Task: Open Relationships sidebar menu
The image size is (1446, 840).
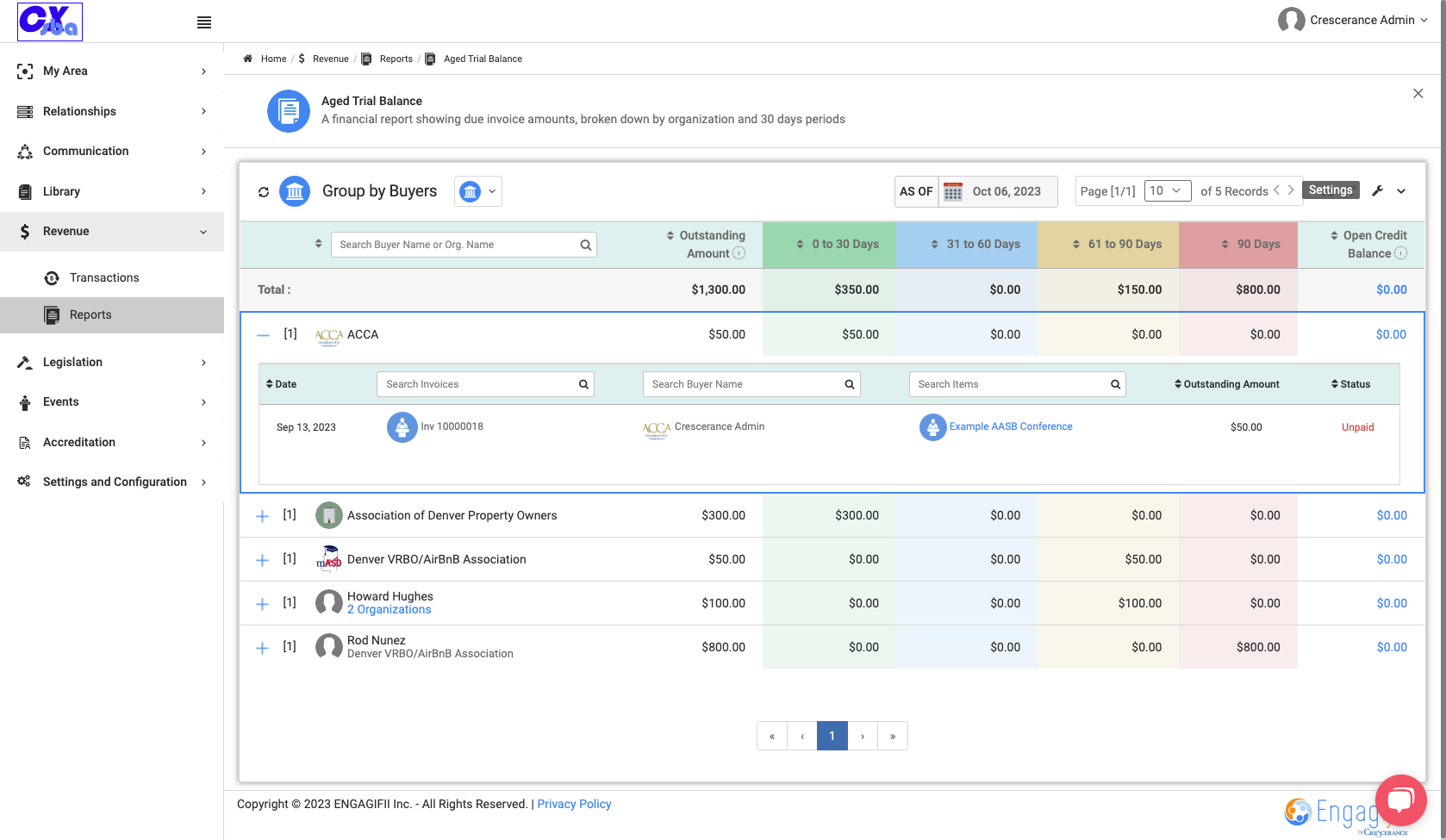Action: point(112,111)
